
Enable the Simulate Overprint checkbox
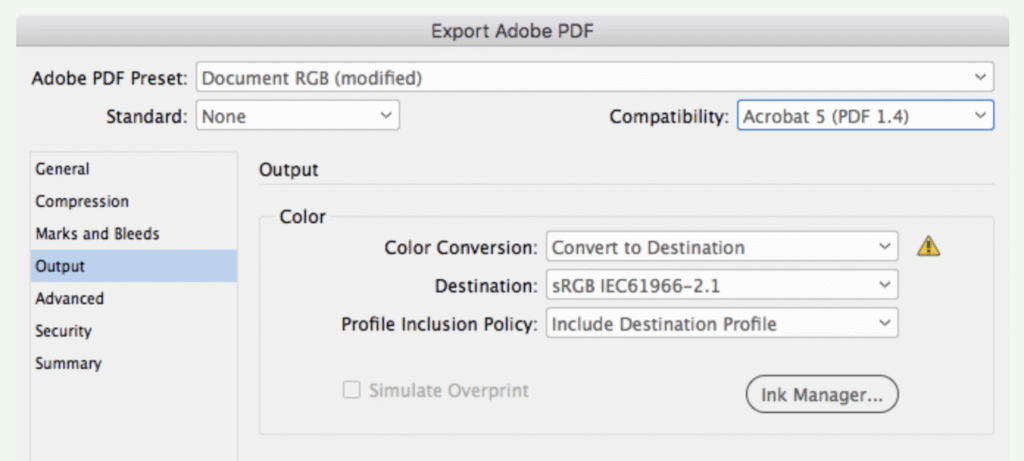[351, 390]
